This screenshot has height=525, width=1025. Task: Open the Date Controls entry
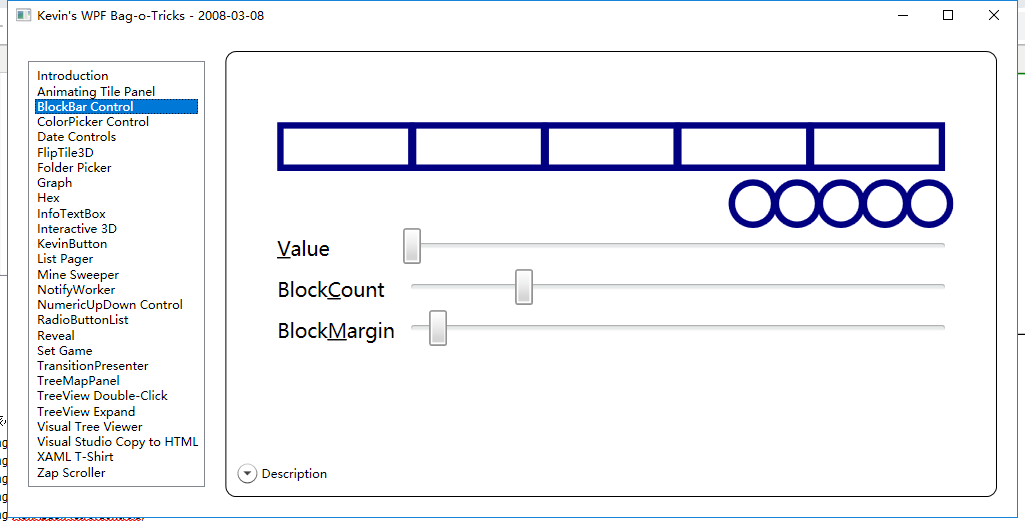pyautogui.click(x=76, y=137)
